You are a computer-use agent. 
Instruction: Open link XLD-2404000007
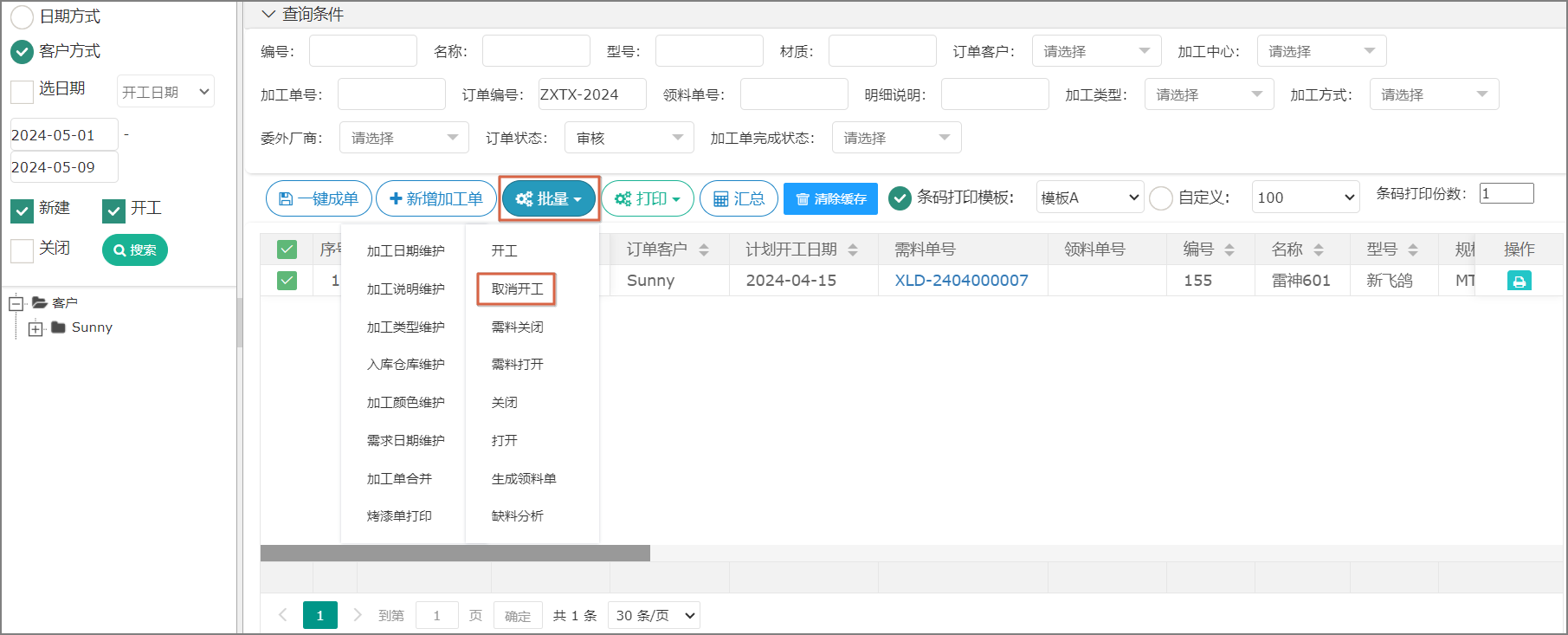(961, 281)
